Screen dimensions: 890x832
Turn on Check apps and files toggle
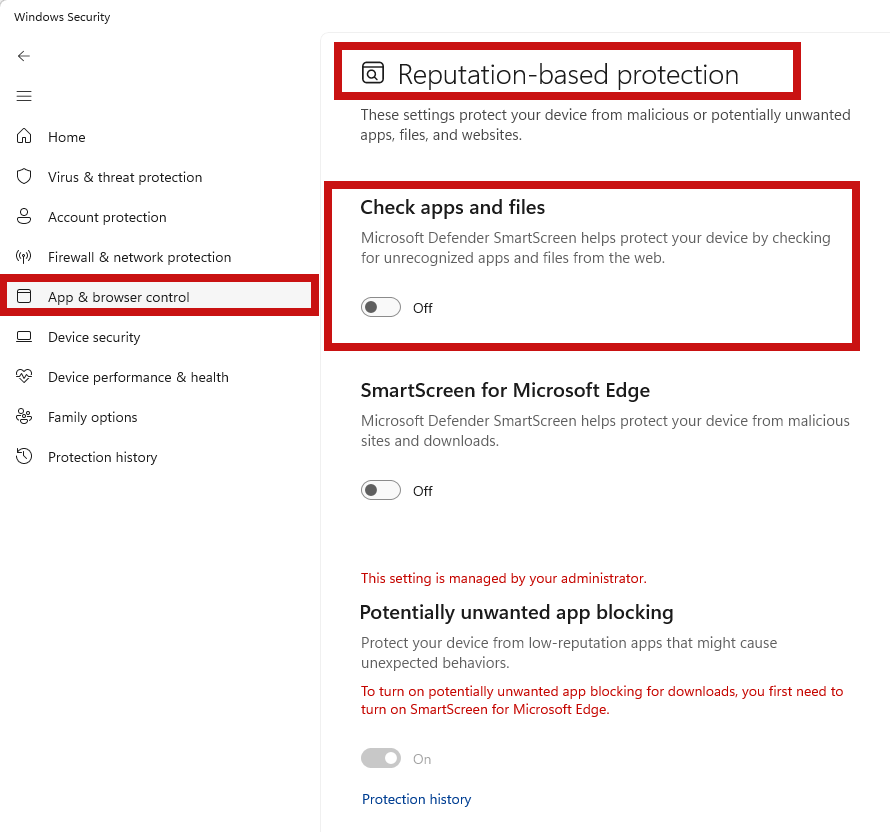pos(381,308)
